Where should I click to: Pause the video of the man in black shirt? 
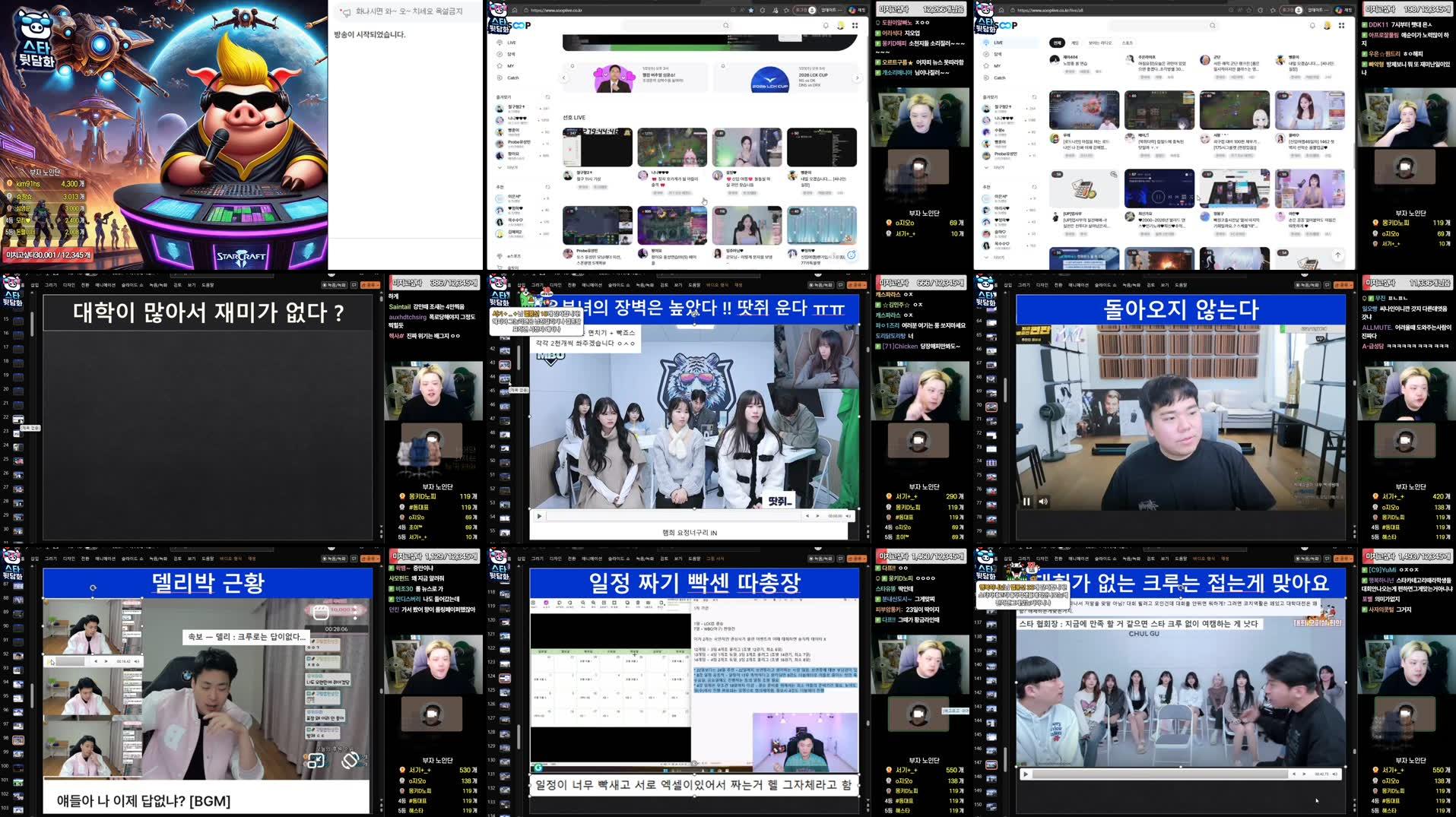(1027, 502)
